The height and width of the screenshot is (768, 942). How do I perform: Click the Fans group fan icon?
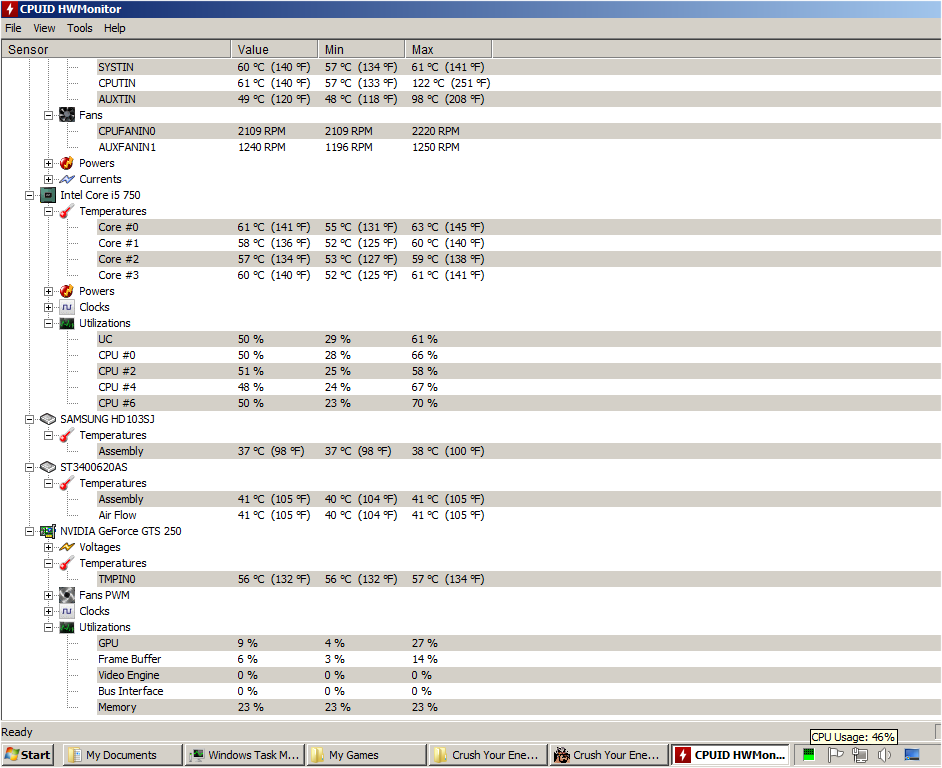point(67,115)
